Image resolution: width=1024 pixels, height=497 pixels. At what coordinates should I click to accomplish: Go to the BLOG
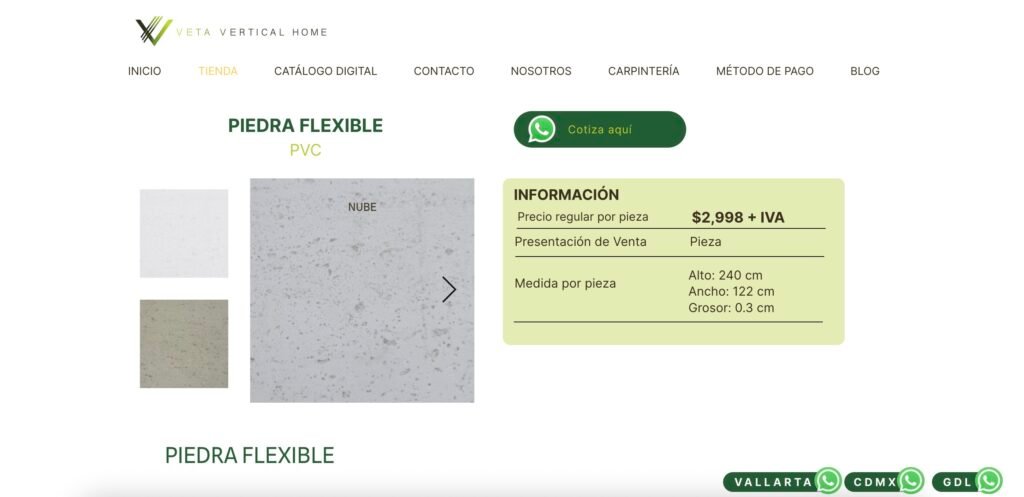click(865, 71)
